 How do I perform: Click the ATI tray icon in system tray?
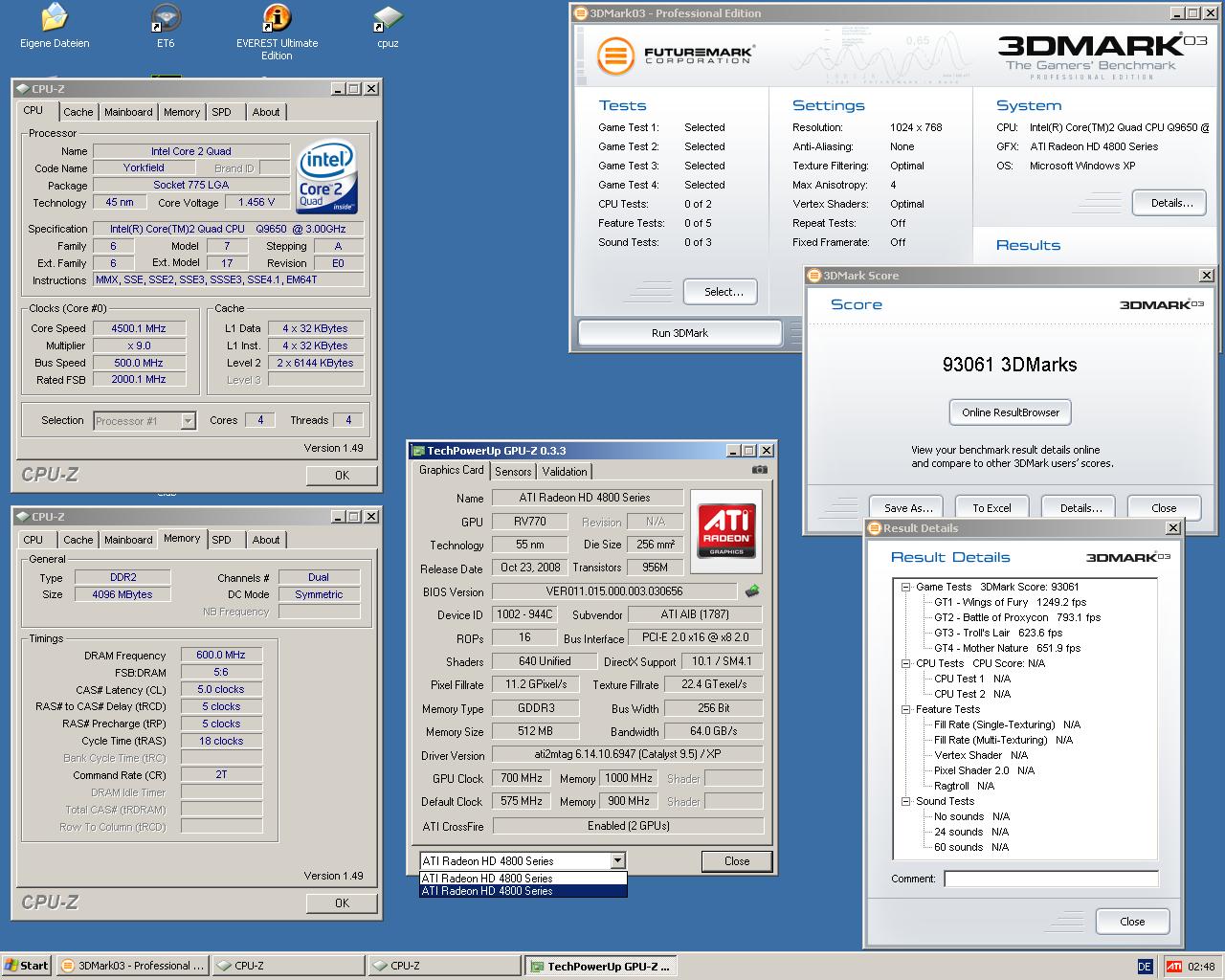pyautogui.click(x=1173, y=966)
